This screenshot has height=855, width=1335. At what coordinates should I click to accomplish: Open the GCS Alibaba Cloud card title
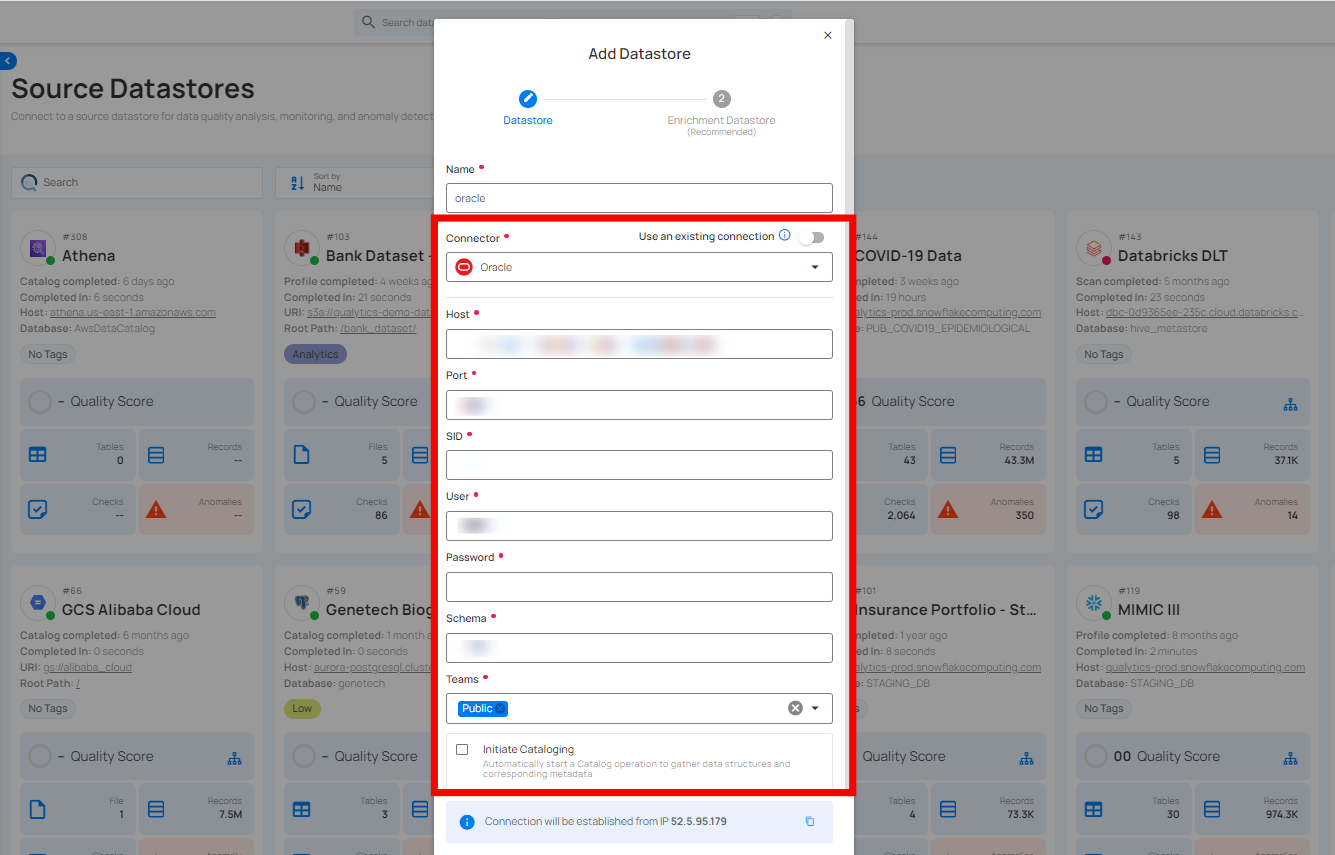(131, 610)
